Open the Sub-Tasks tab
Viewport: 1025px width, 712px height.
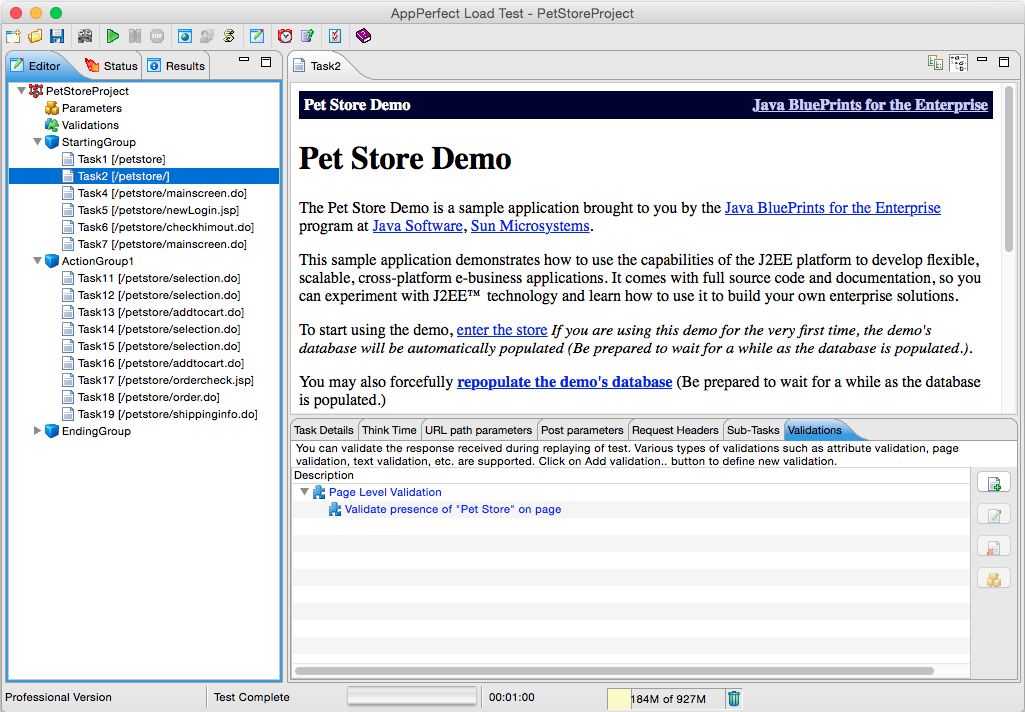click(753, 430)
